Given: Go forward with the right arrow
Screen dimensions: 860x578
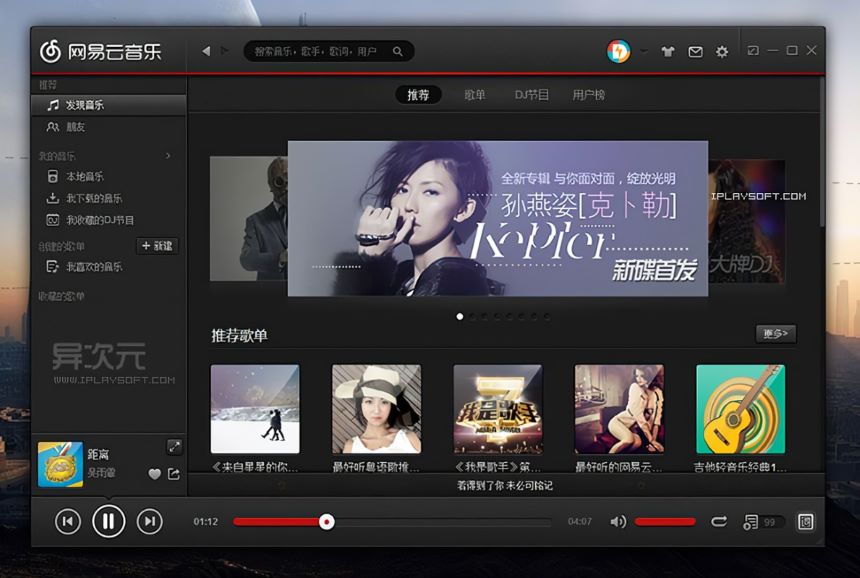Looking at the screenshot, I should pos(225,51).
